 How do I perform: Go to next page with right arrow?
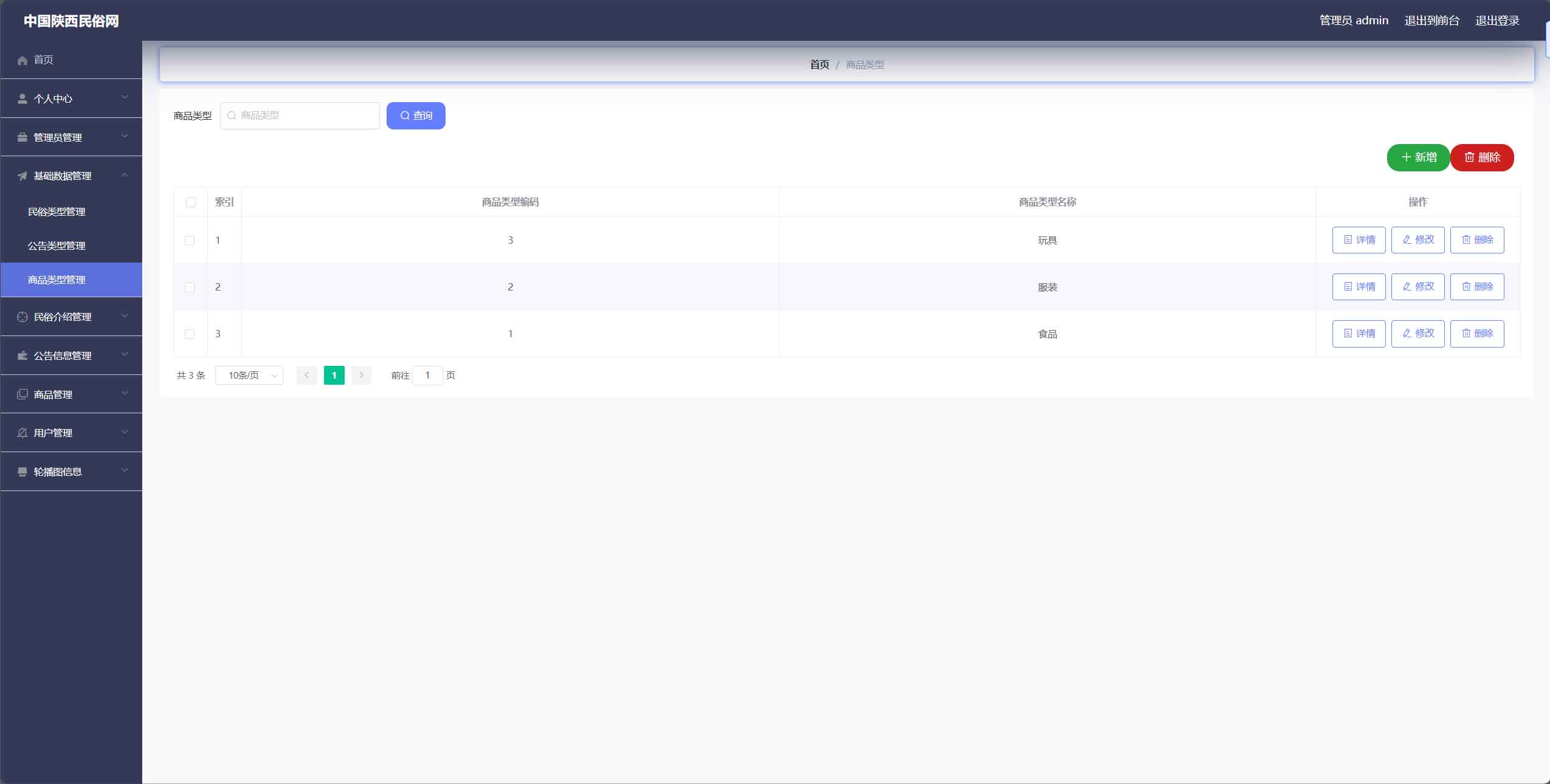(x=362, y=375)
